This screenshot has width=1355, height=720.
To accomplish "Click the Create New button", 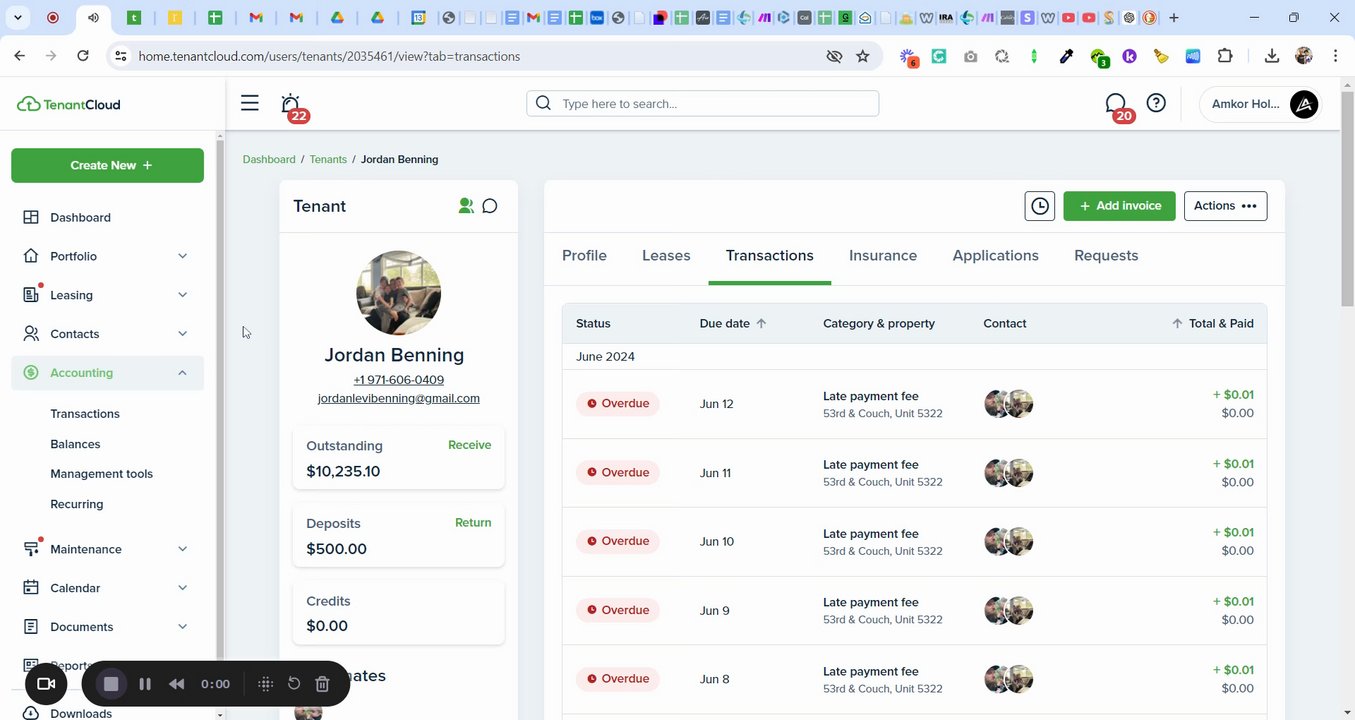I will [x=107, y=166].
